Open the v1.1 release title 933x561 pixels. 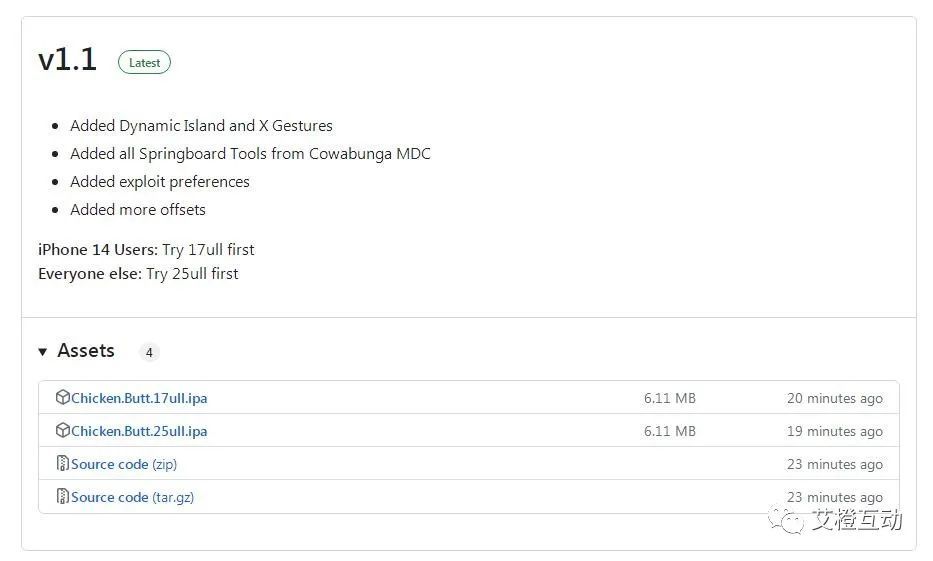coord(67,60)
